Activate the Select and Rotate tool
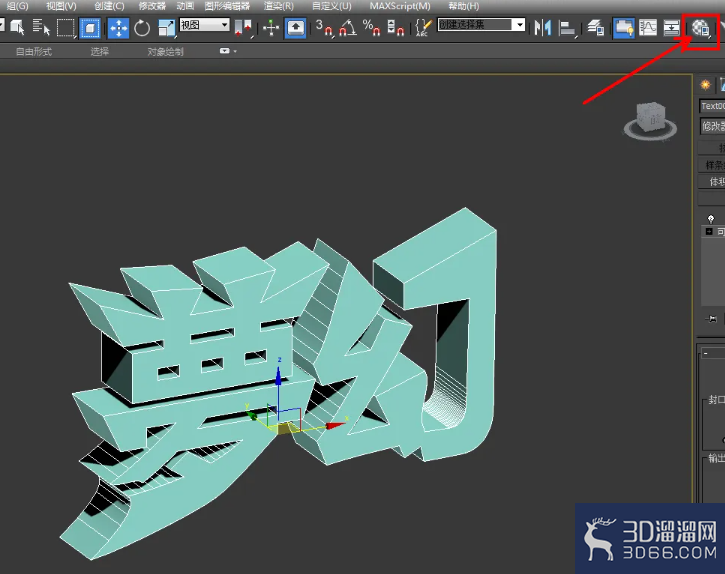This screenshot has width=725, height=574. pos(142,28)
